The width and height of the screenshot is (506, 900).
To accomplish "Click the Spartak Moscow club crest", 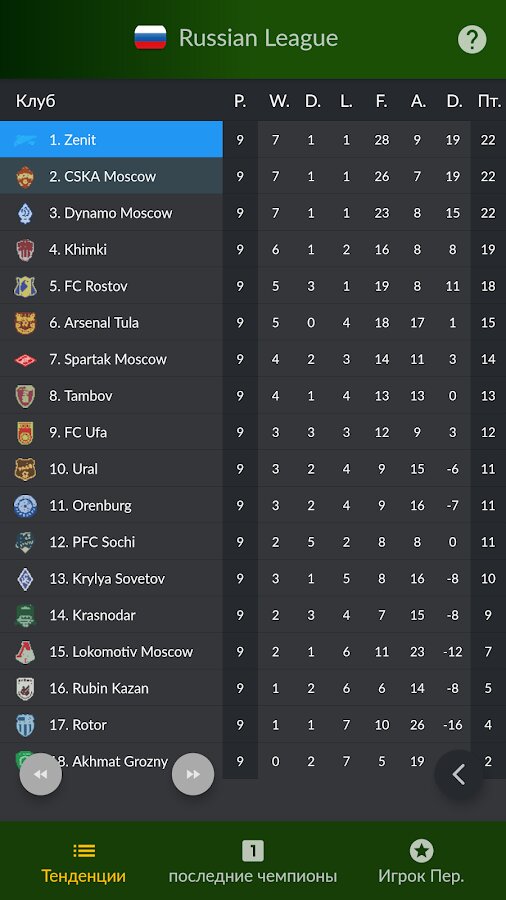I will tap(25, 360).
